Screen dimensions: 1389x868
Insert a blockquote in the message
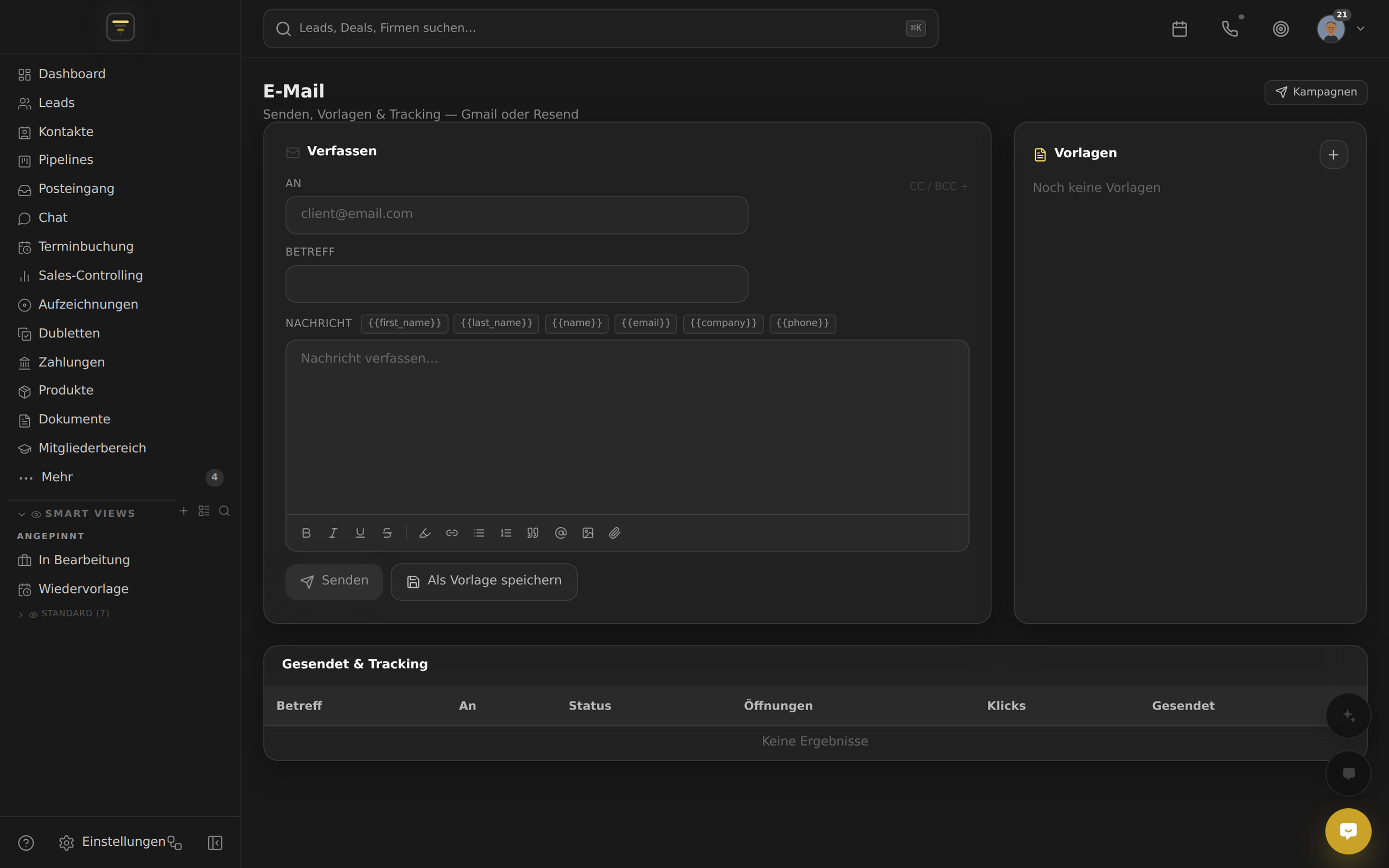pyautogui.click(x=533, y=533)
